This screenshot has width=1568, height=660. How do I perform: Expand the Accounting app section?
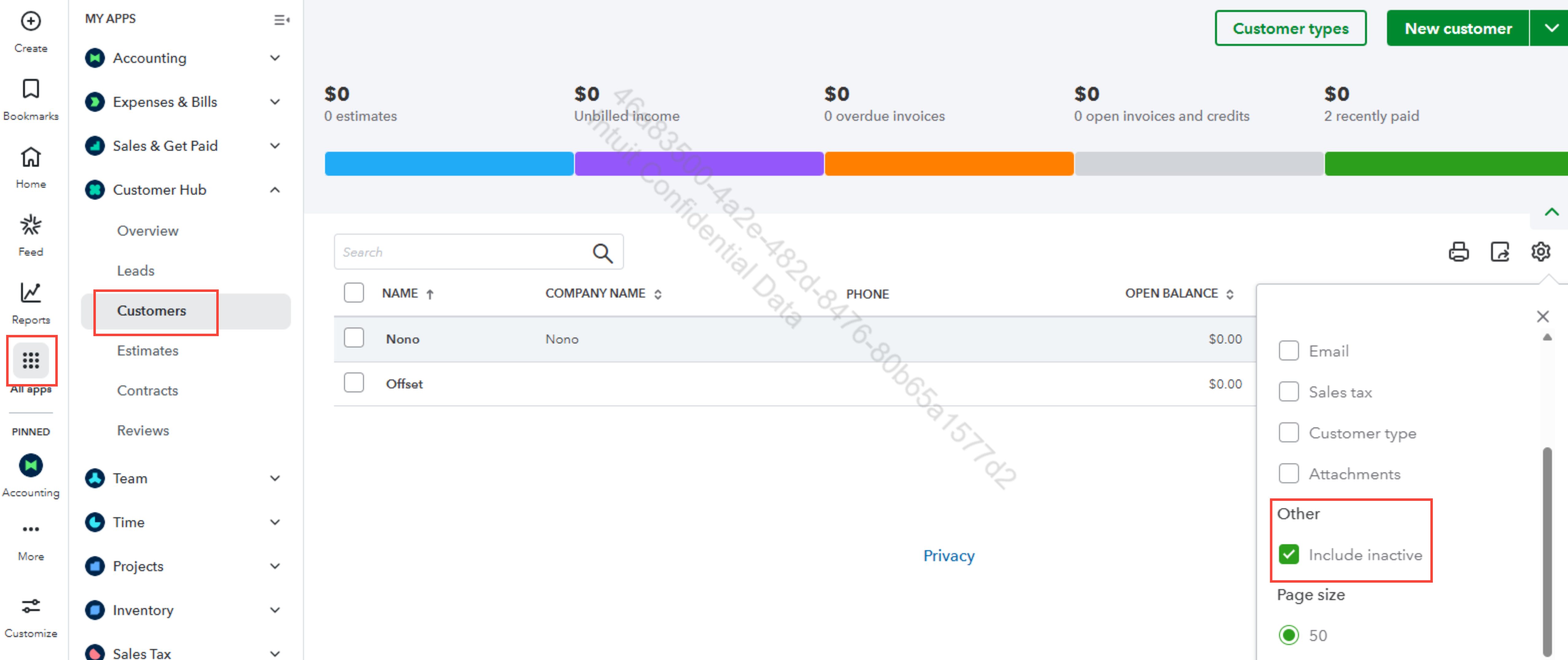click(x=275, y=58)
